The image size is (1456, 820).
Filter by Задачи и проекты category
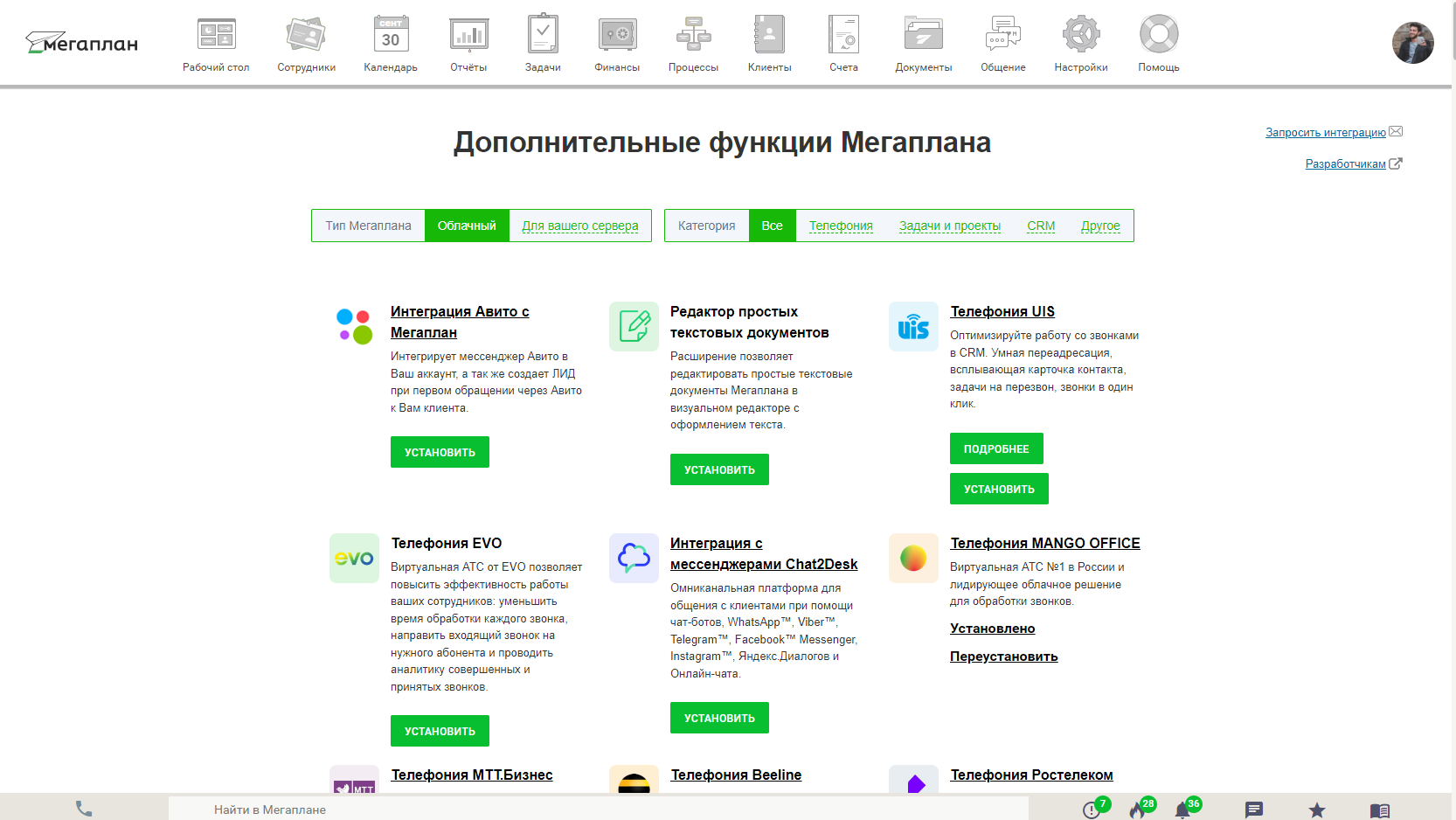[x=950, y=226]
